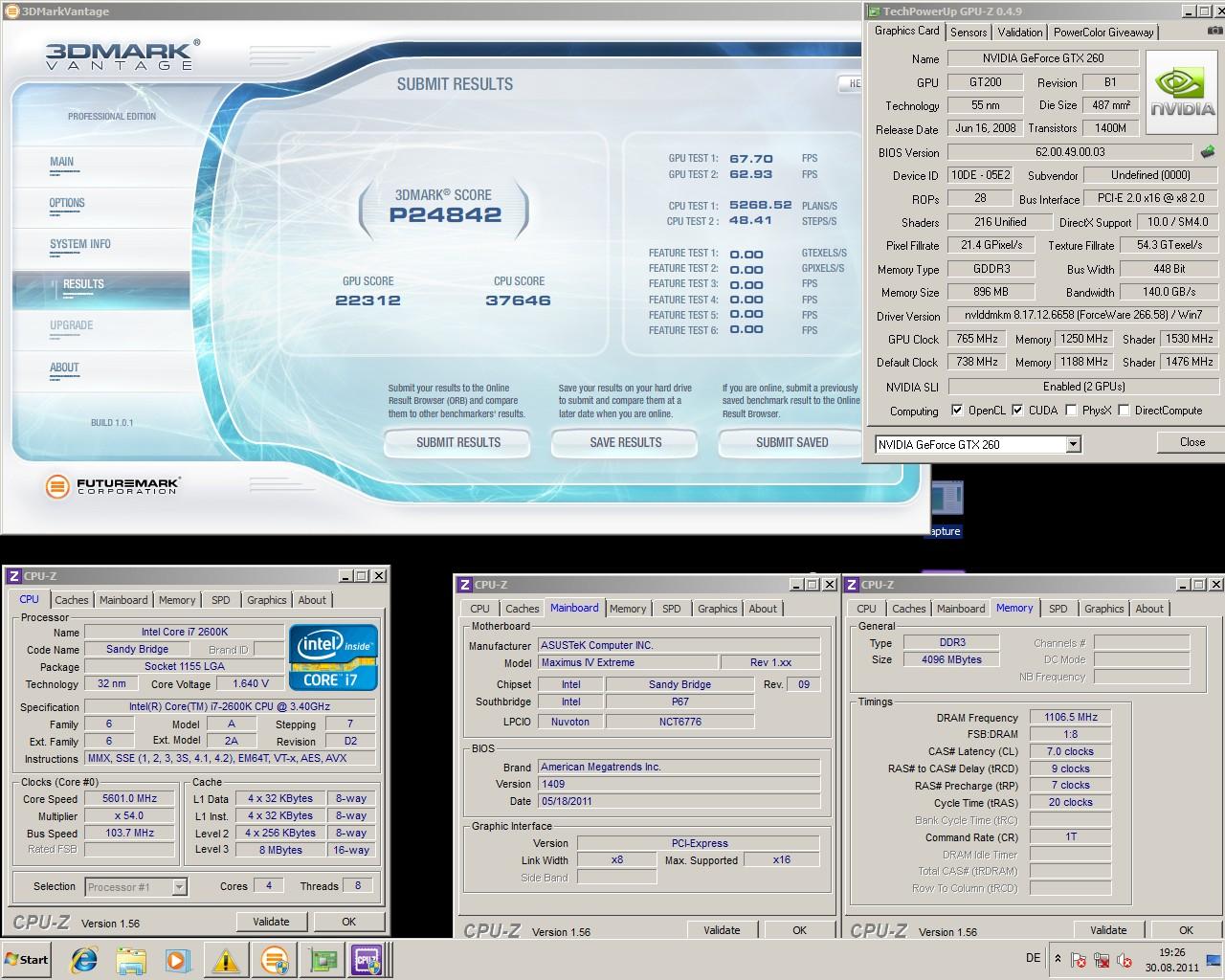Viewport: 1225px width, 980px height.
Task: Click OK in the CPU-Z Memory window
Action: tap(1186, 930)
